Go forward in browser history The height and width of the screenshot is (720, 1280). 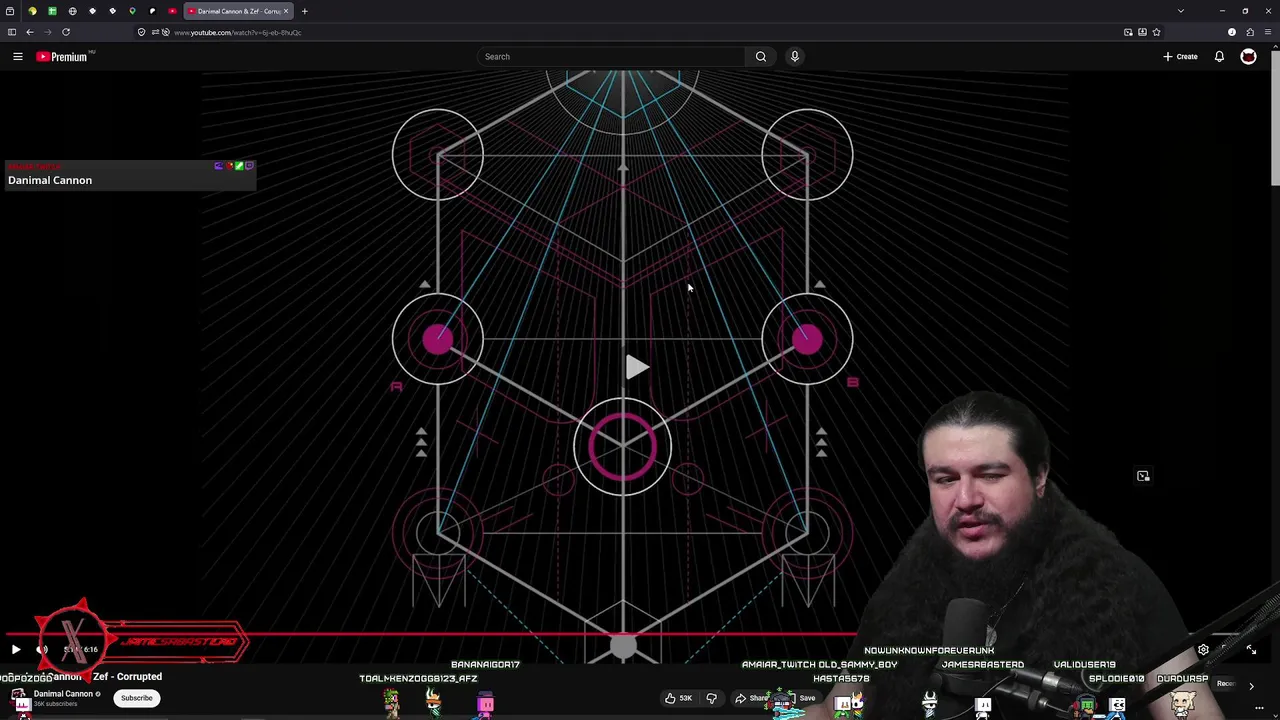48,32
